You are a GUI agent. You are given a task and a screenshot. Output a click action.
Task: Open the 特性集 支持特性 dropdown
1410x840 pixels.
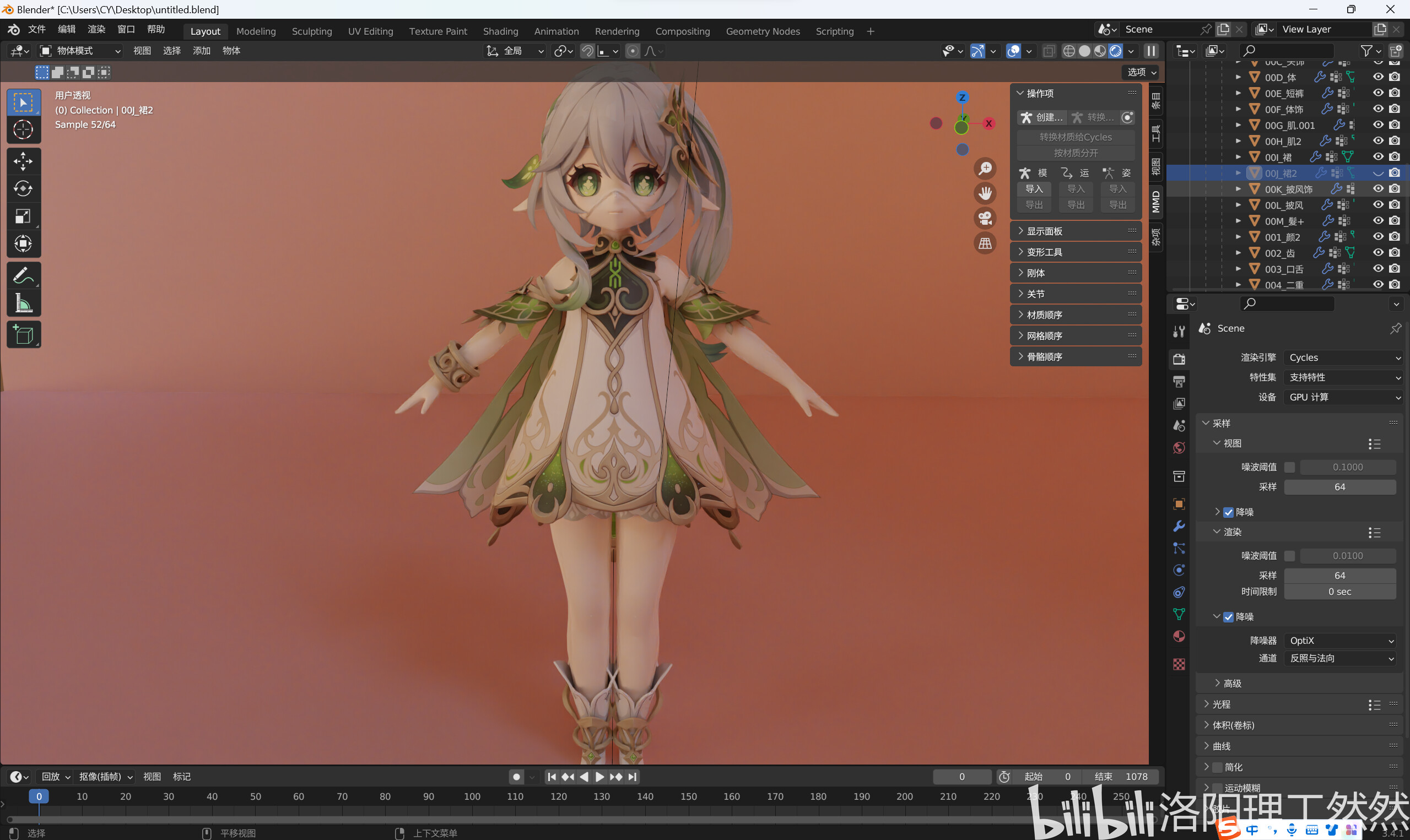1344,377
